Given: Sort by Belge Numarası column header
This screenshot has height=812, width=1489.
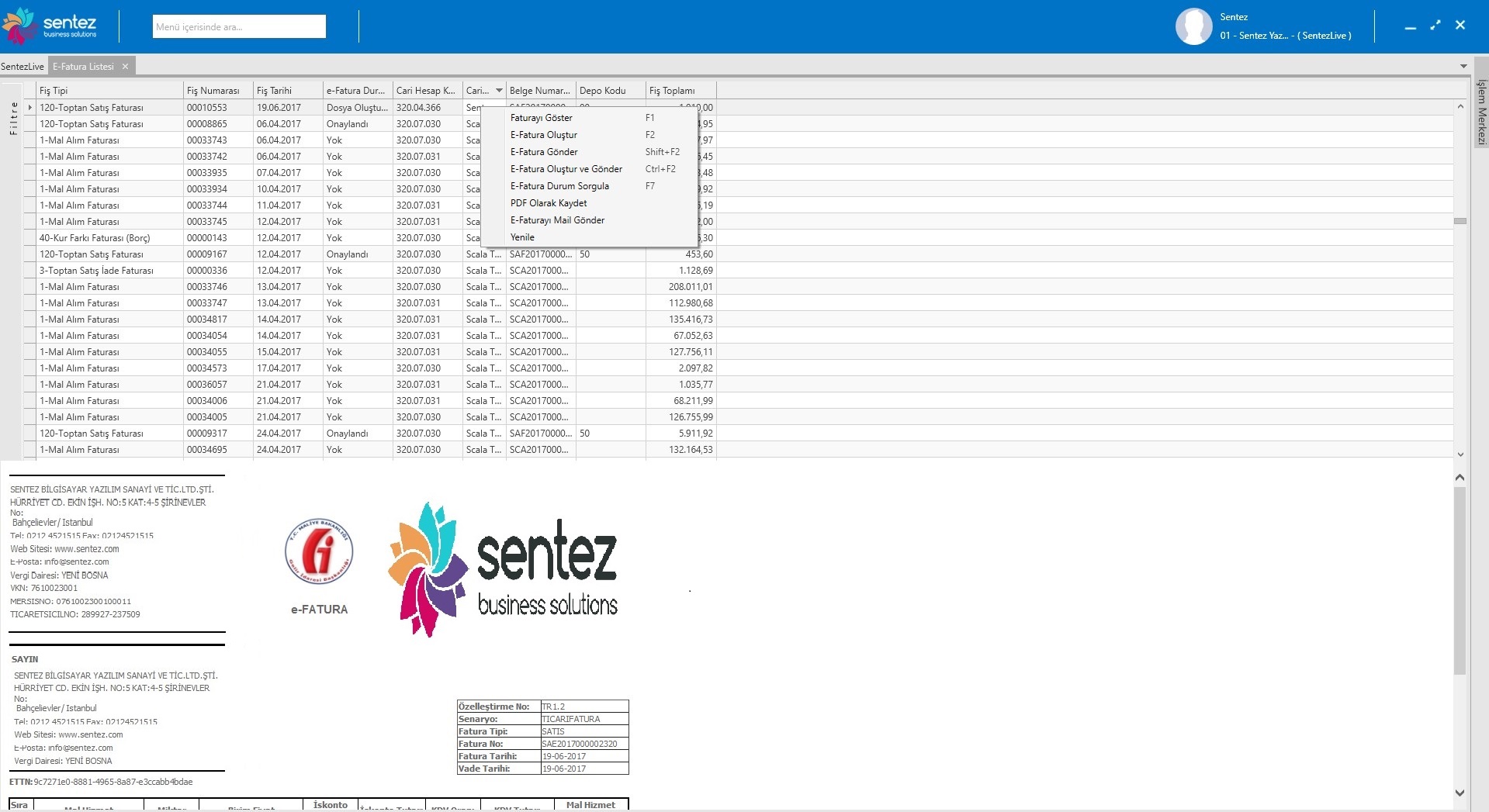Looking at the screenshot, I should (x=541, y=91).
